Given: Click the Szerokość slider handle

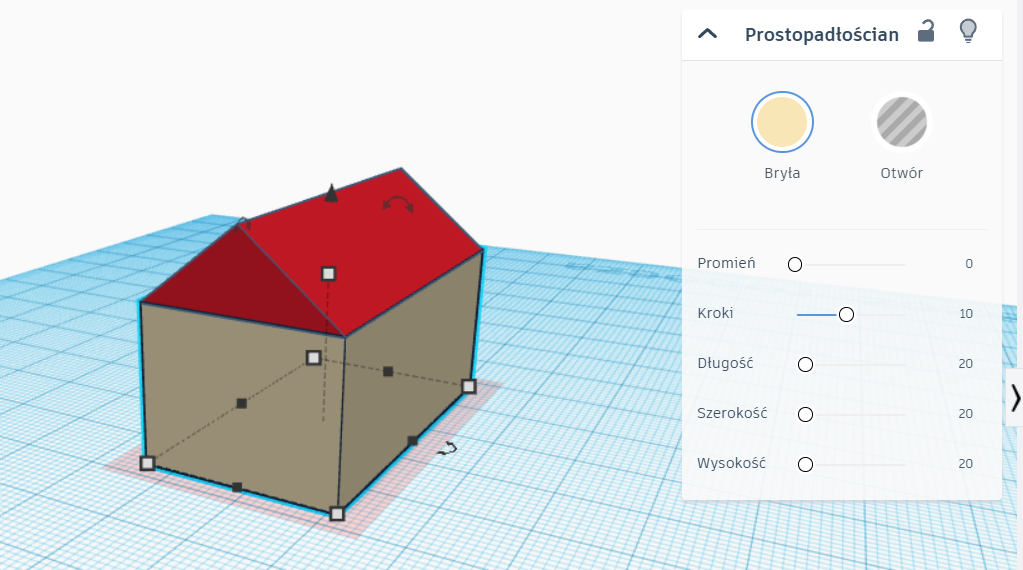Looking at the screenshot, I should tap(806, 414).
